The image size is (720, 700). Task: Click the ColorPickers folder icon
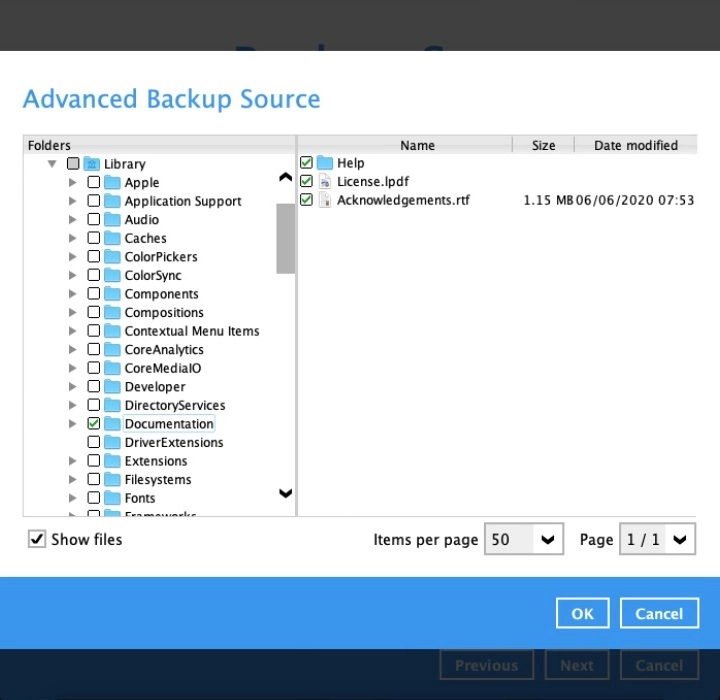tap(112, 256)
